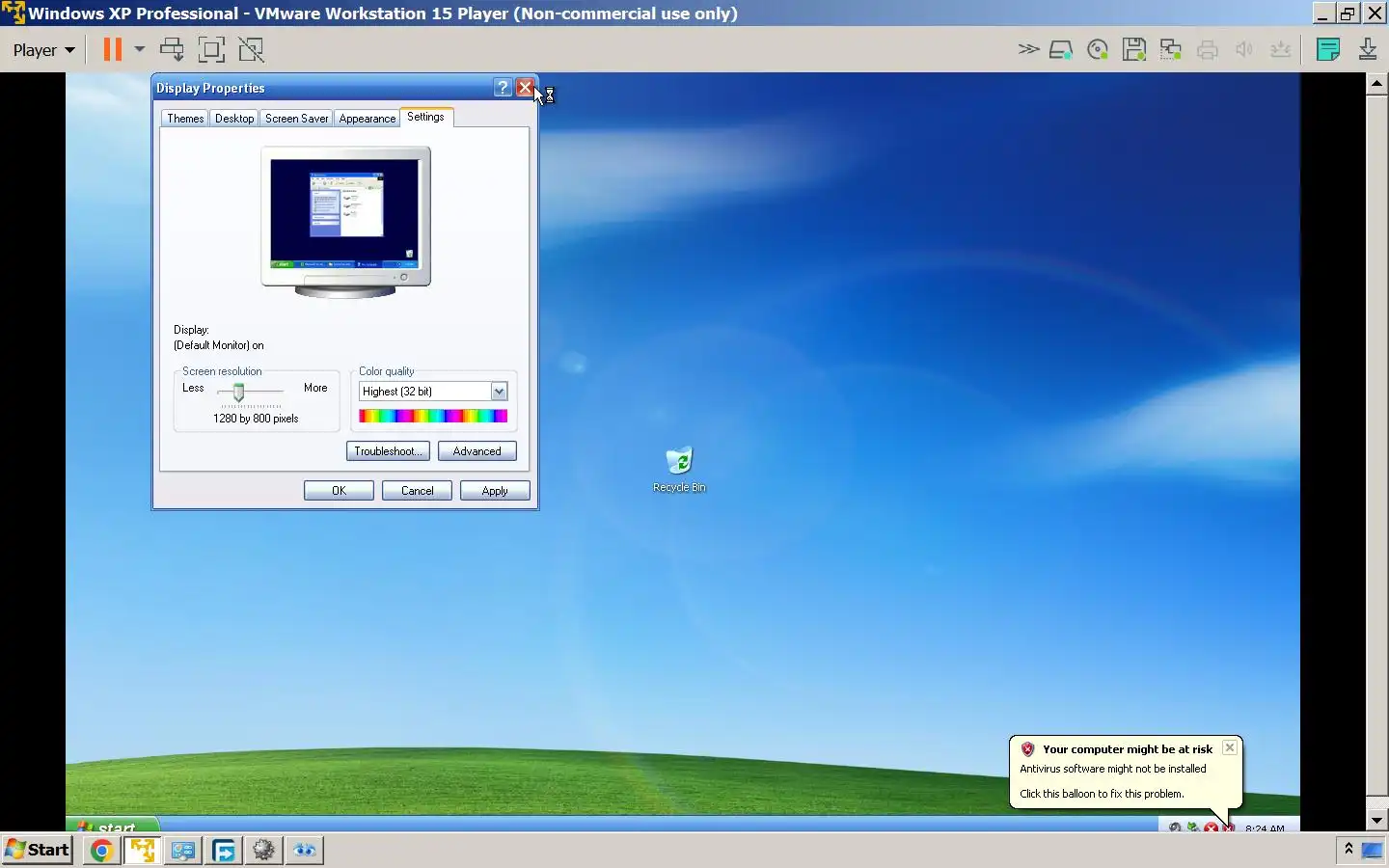Open the hard disk device icon
Screen dimensions: 1389x868
point(1061,50)
